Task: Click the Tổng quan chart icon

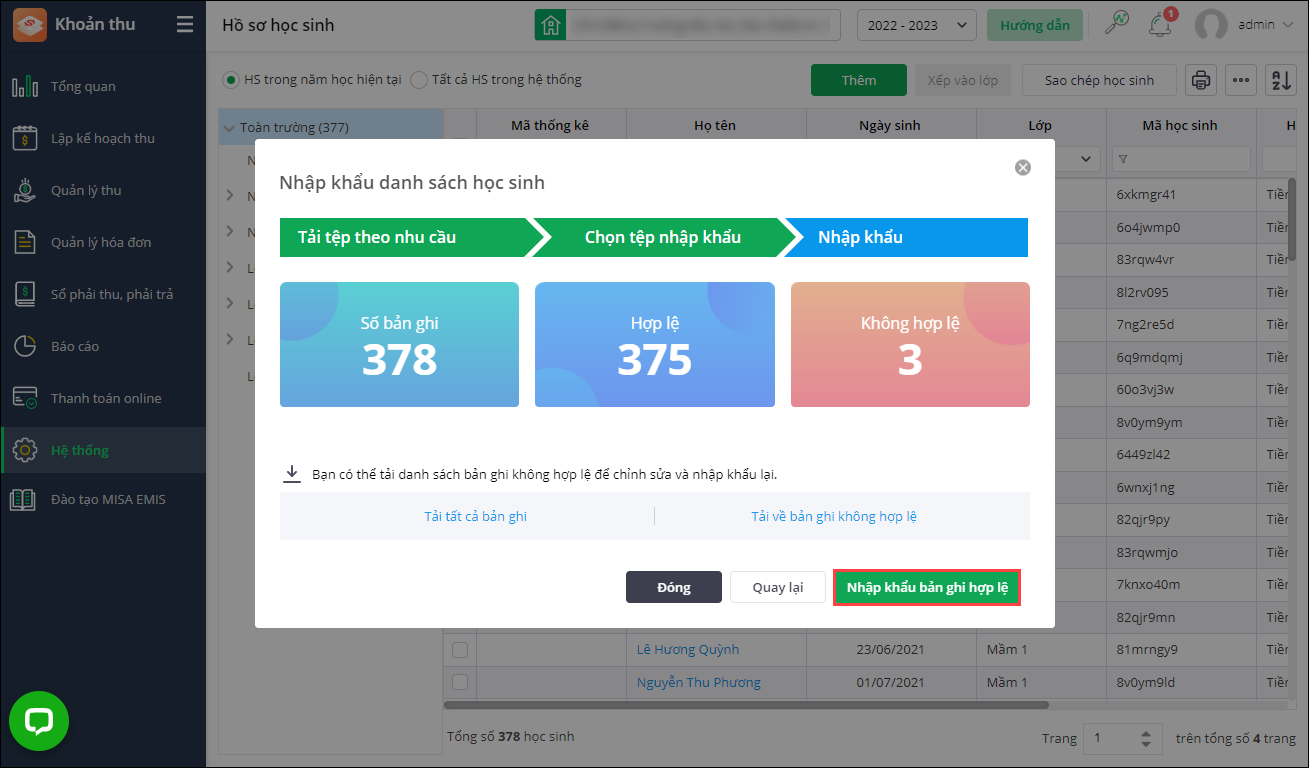Action: click(x=25, y=86)
